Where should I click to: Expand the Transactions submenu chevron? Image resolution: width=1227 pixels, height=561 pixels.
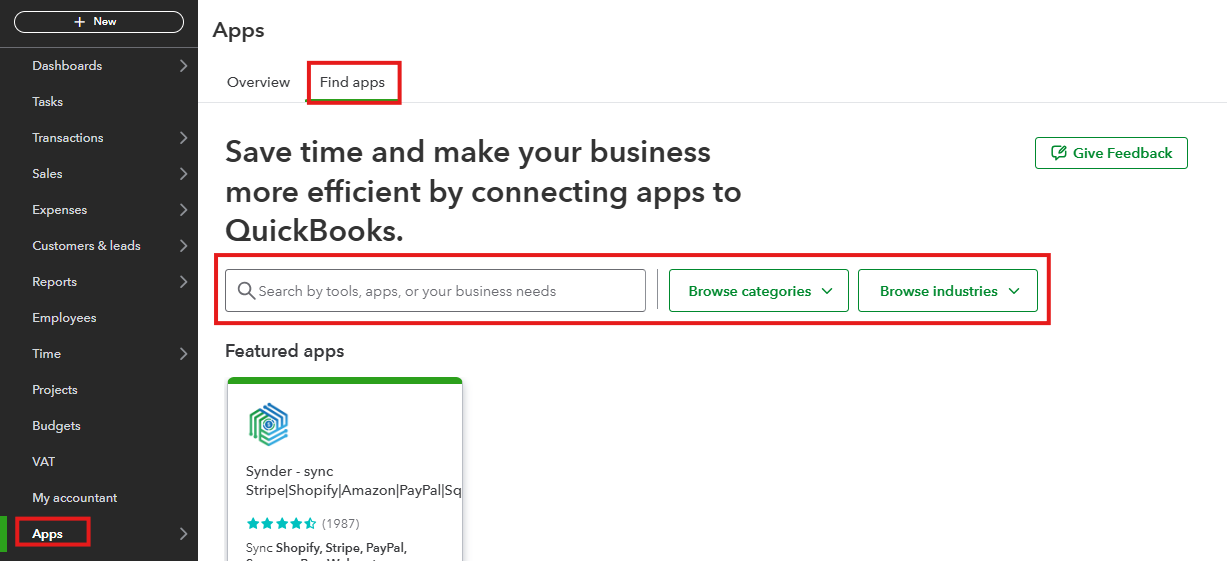(x=183, y=138)
